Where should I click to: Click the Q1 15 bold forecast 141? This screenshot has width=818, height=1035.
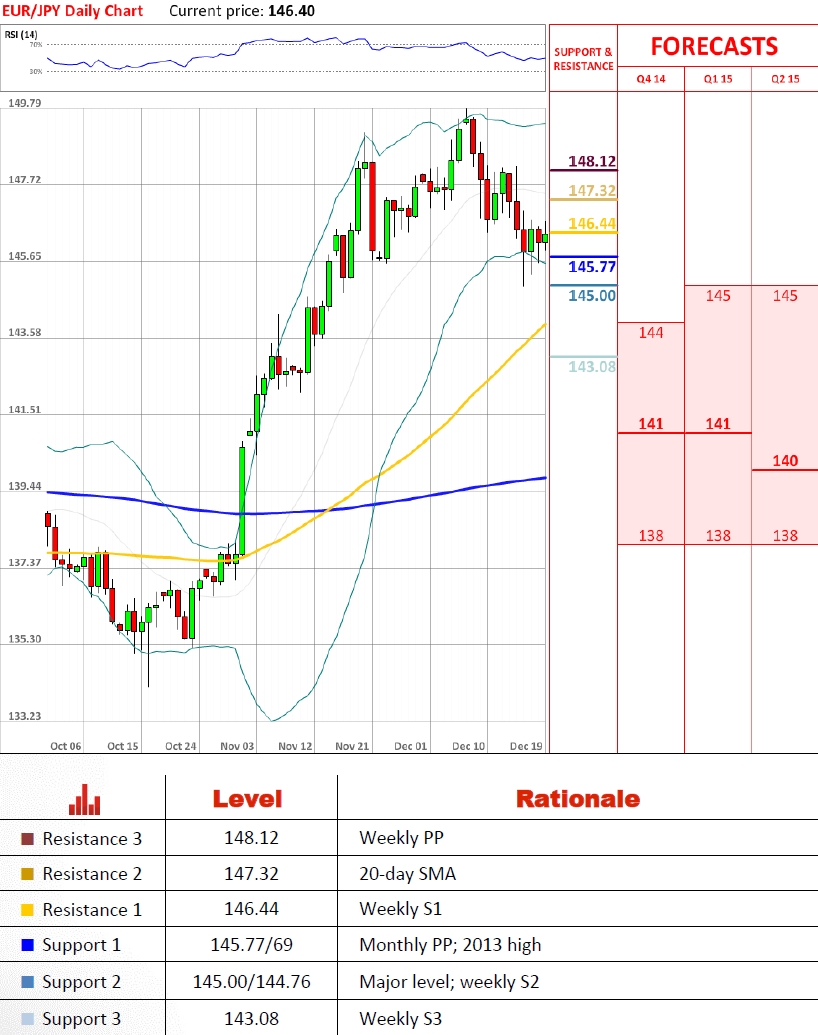tap(718, 424)
